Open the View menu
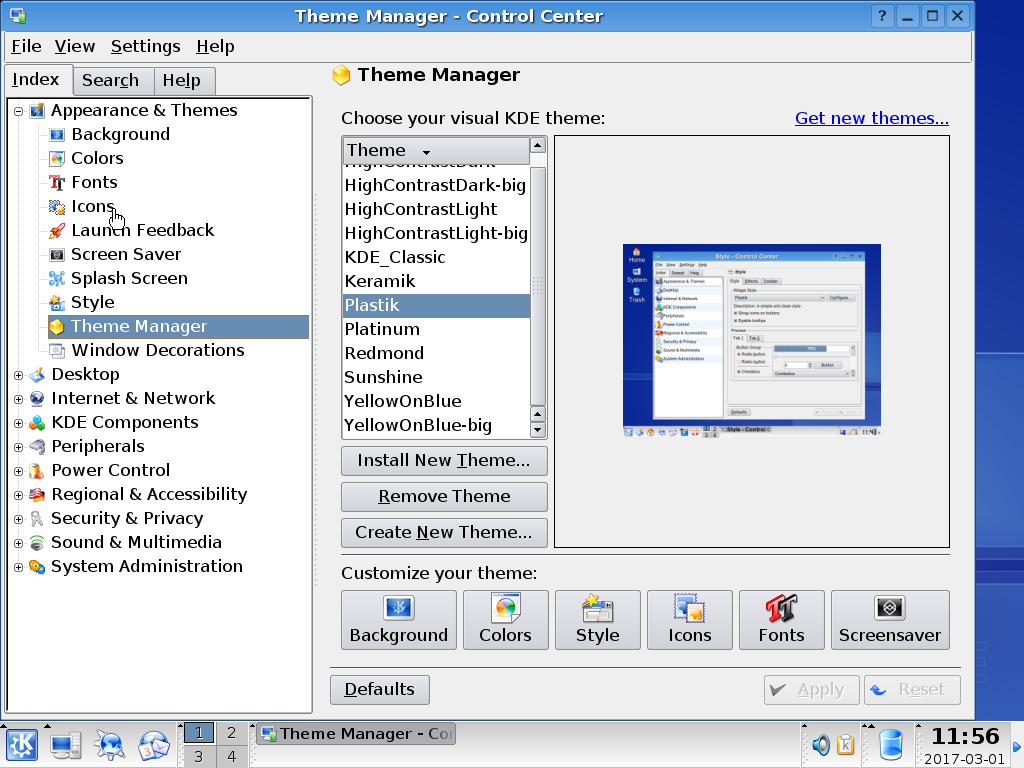 pyautogui.click(x=74, y=46)
